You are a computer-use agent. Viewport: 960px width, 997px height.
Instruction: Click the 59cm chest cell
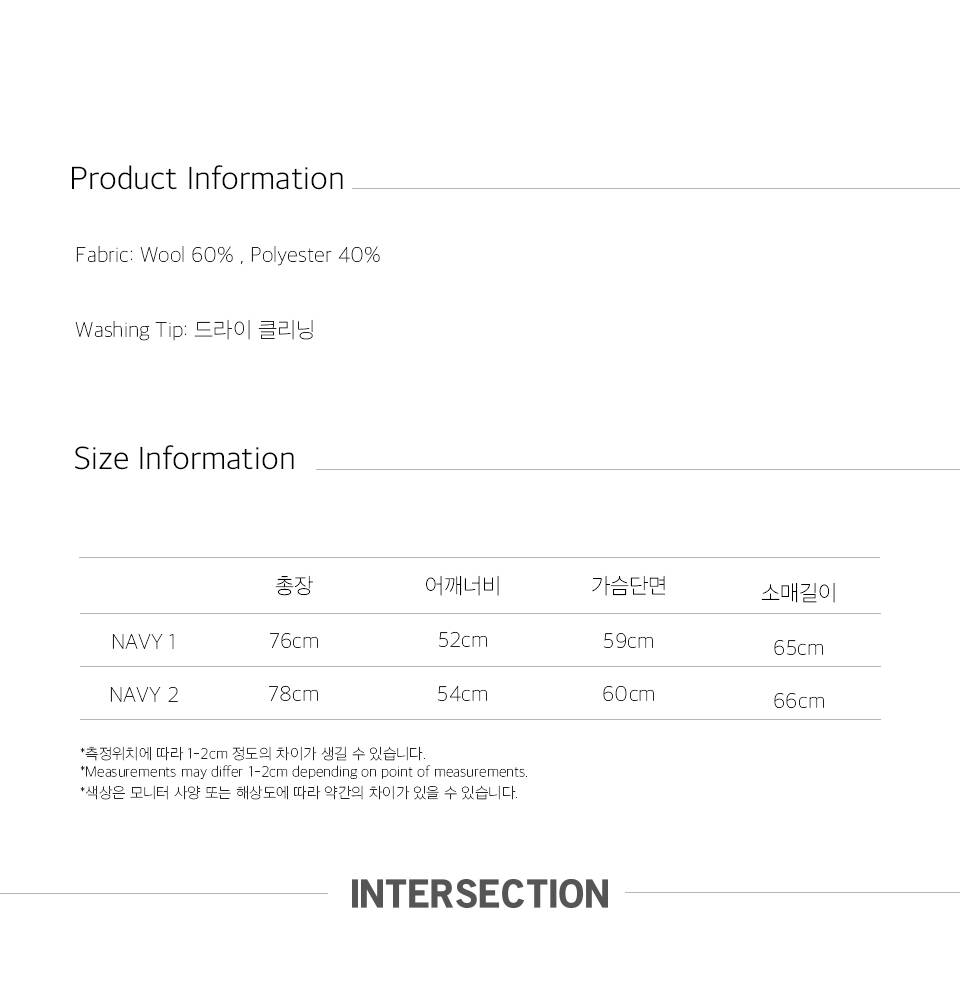tap(628, 641)
